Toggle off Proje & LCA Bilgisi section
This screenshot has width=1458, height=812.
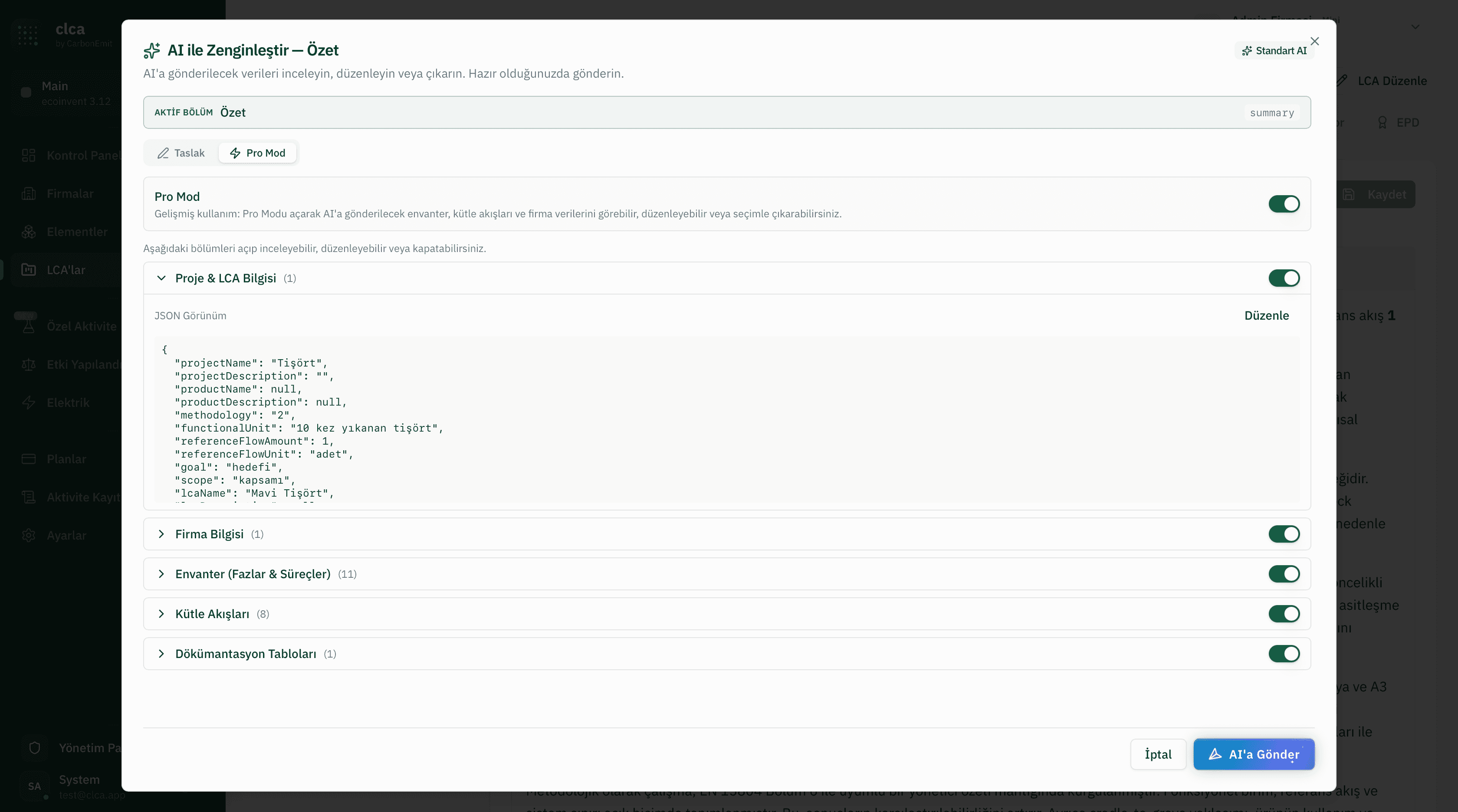[x=1284, y=278]
